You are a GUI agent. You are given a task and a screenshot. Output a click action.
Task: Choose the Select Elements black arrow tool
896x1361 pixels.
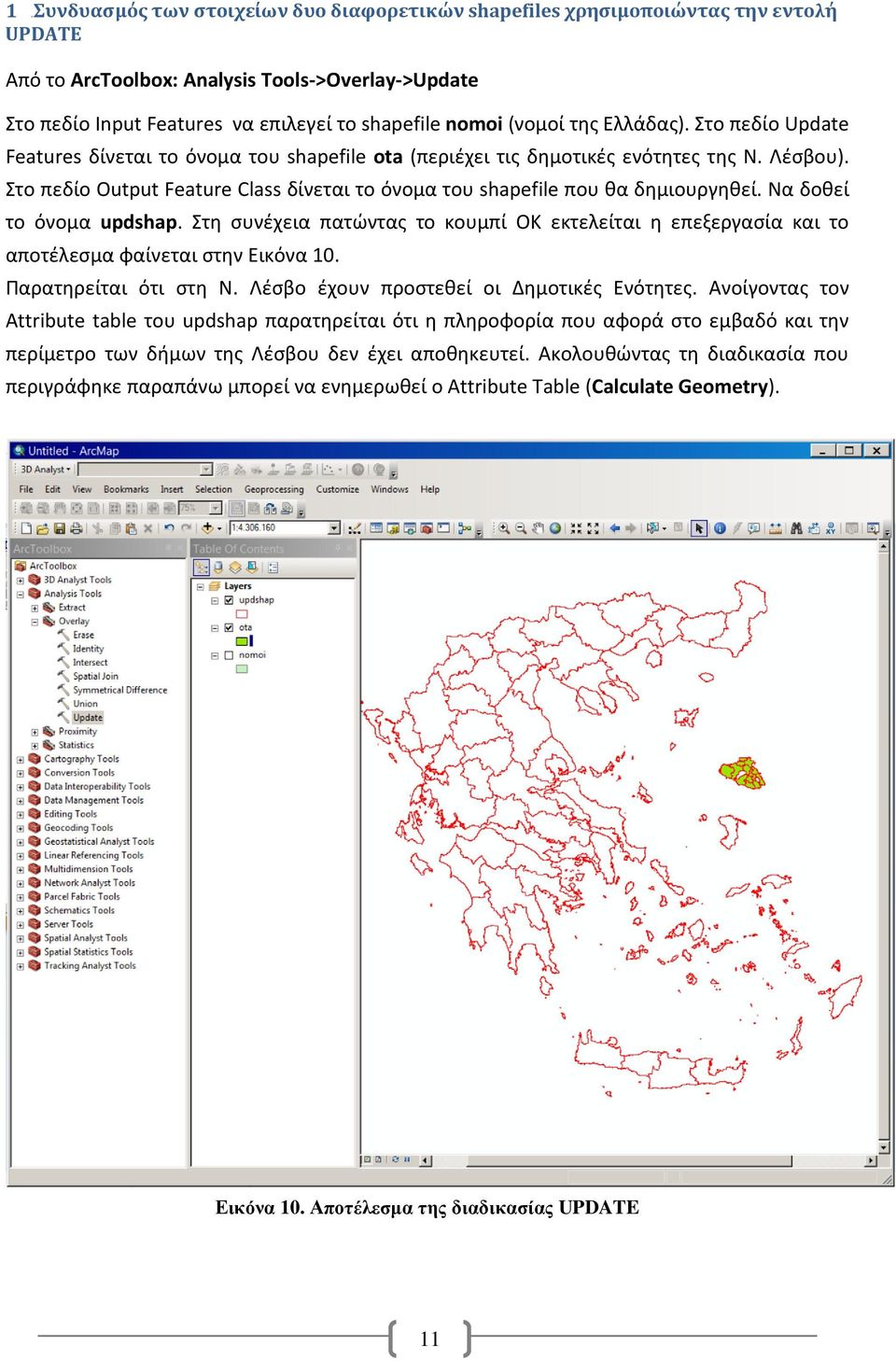699,528
